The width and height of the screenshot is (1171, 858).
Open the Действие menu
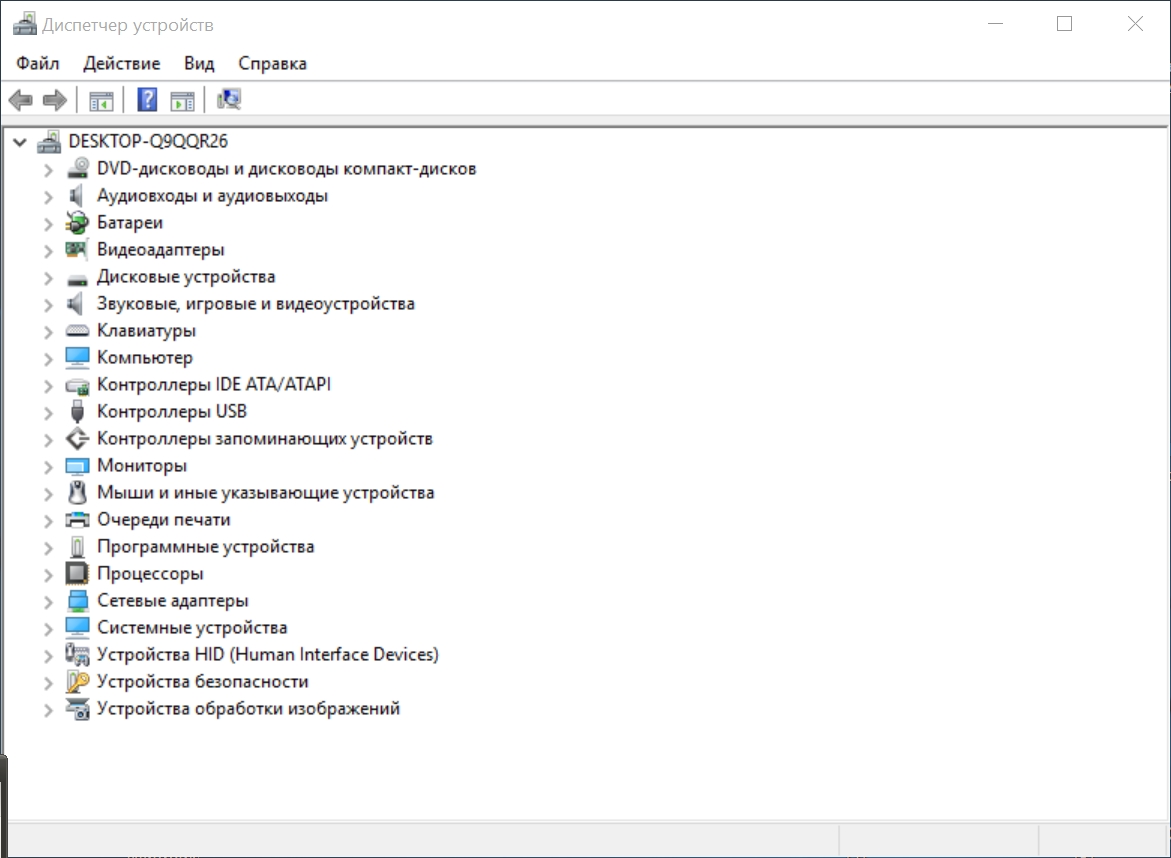[x=121, y=63]
